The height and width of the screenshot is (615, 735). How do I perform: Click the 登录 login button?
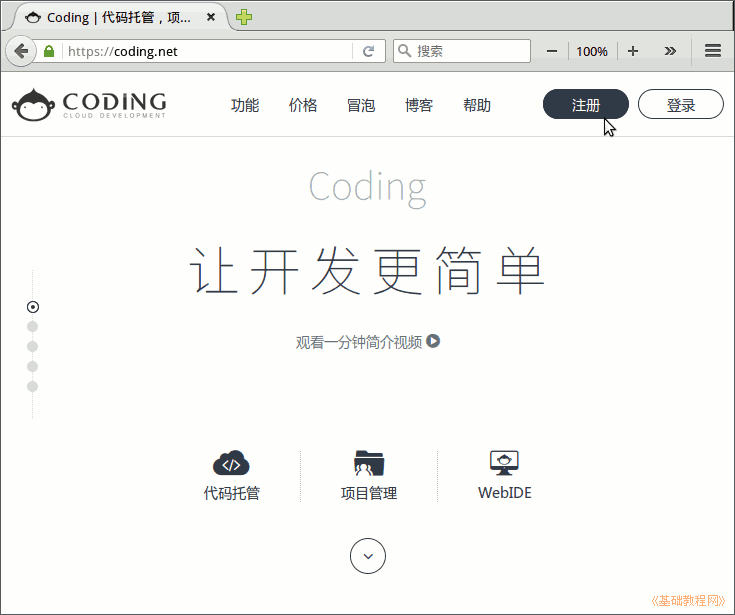[x=681, y=104]
